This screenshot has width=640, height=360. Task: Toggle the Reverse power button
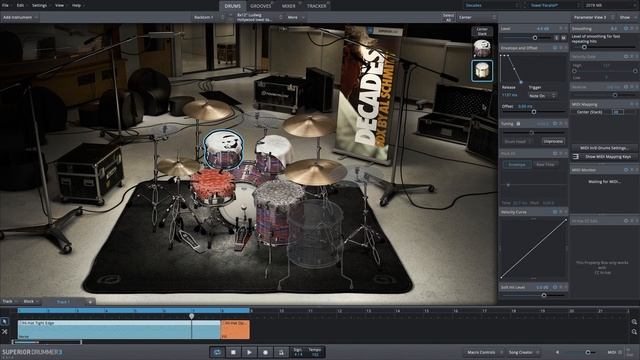(x=626, y=87)
